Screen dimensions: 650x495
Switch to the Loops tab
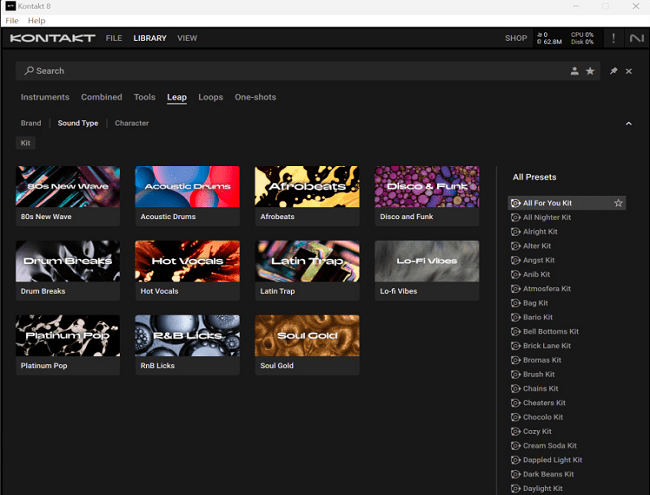pyautogui.click(x=211, y=97)
